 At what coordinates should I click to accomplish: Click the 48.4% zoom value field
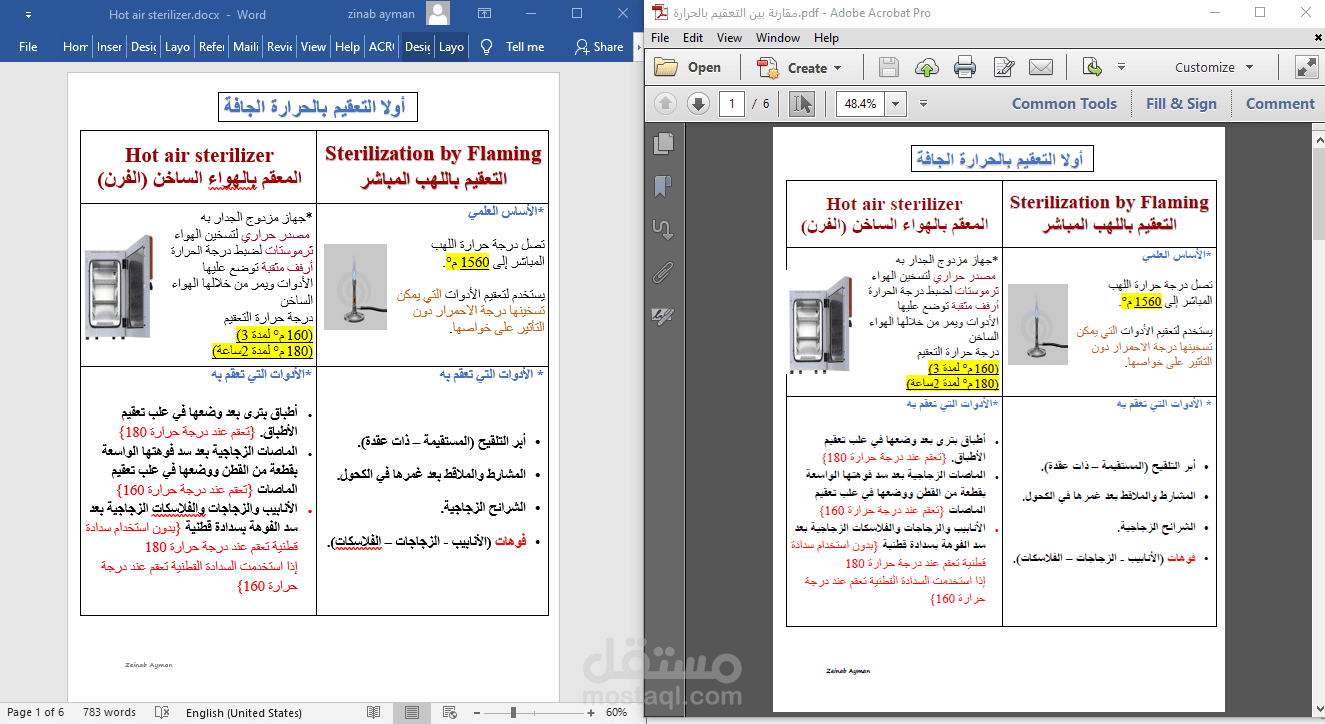[x=860, y=104]
